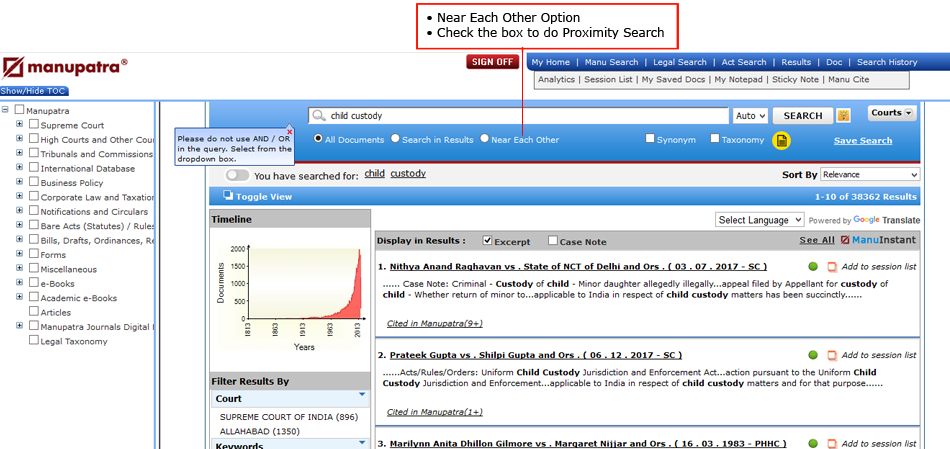Open Act Search menu

pos(744,62)
